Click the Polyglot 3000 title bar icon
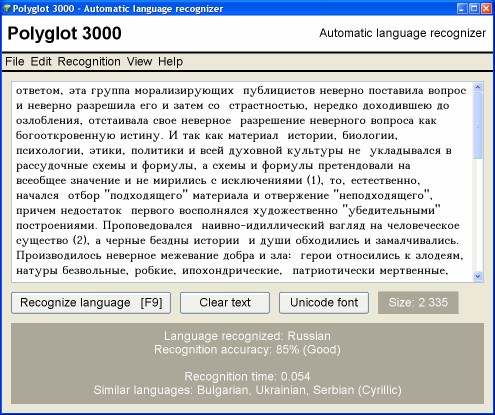This screenshot has height=415, width=495. click(x=7, y=8)
